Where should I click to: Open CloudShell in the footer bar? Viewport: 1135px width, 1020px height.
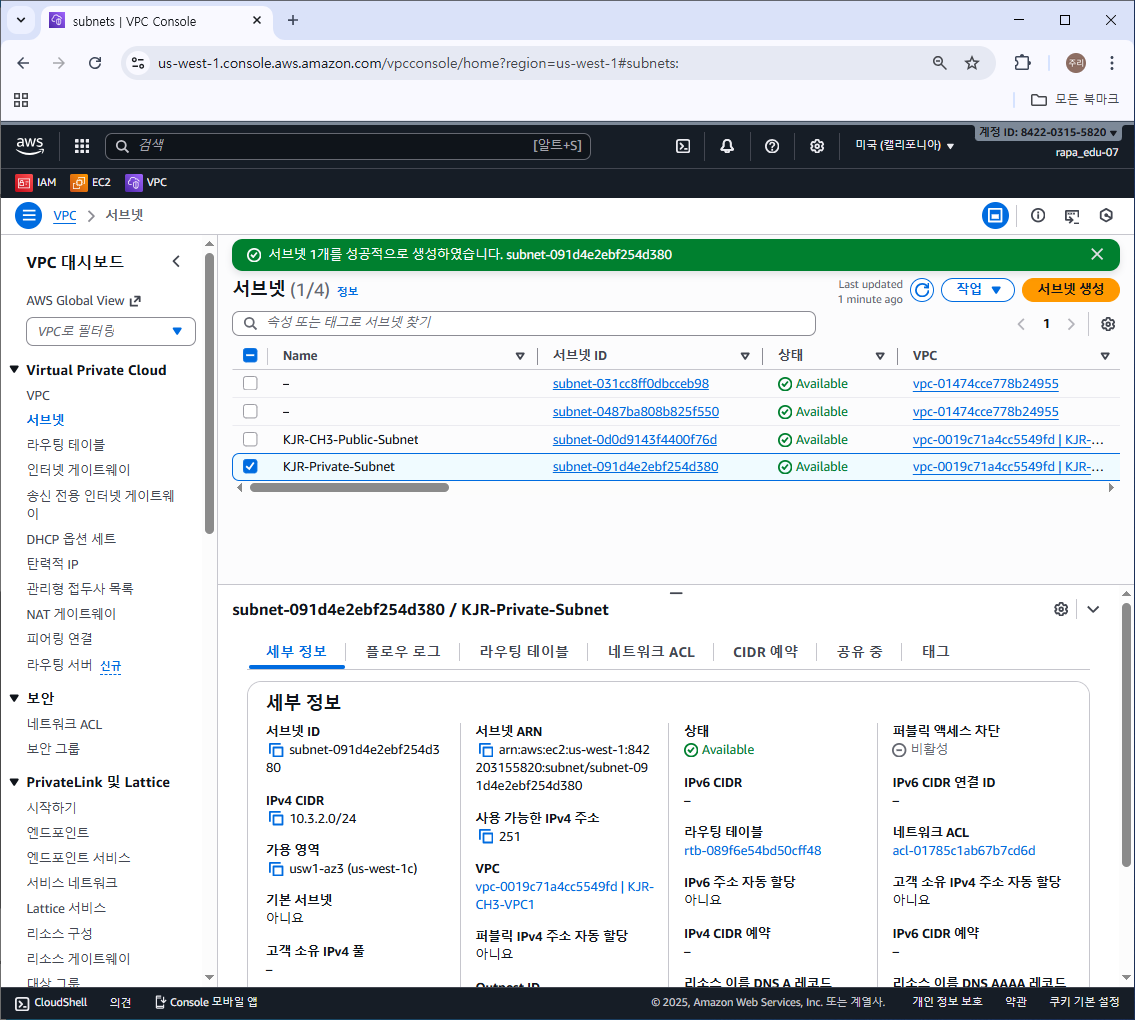coord(51,1003)
